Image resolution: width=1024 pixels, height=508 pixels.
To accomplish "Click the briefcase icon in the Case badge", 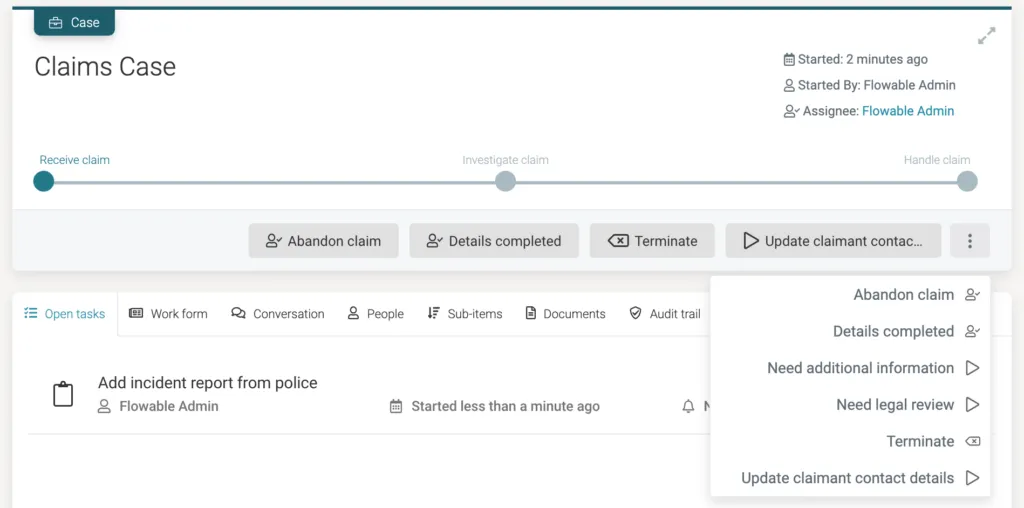I will tap(56, 23).
